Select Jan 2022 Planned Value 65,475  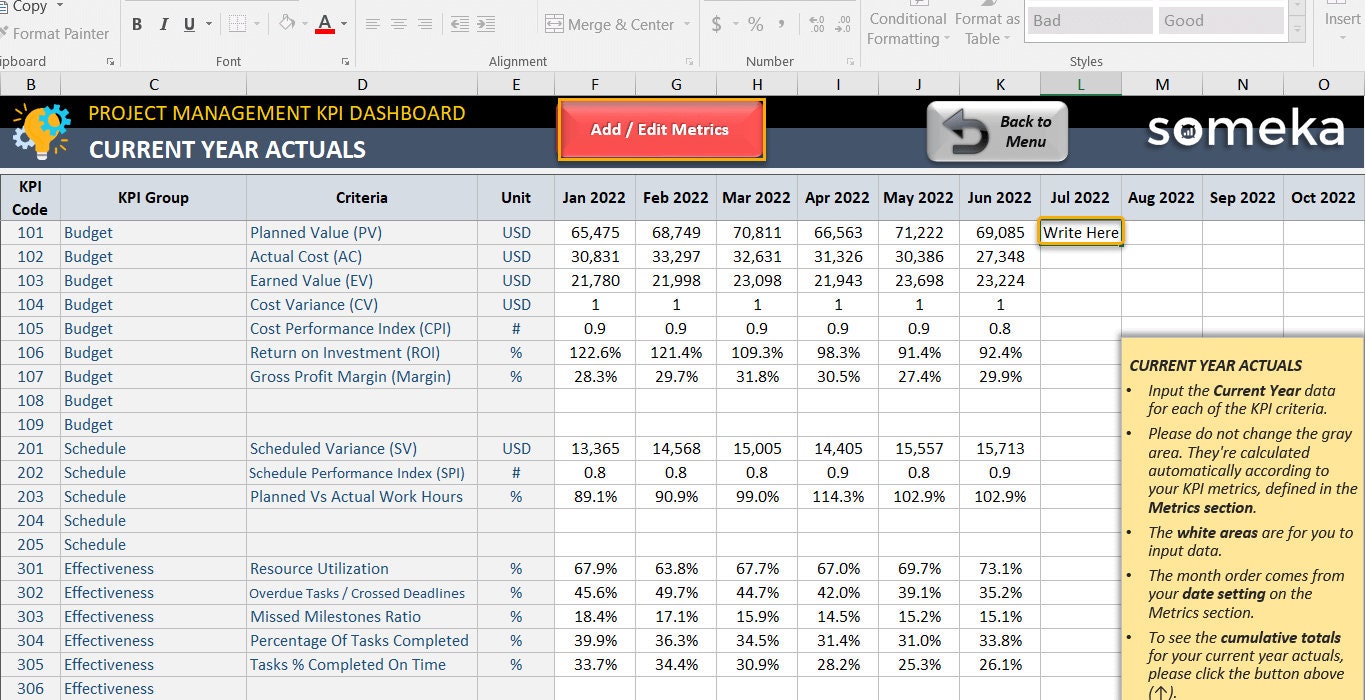[595, 233]
